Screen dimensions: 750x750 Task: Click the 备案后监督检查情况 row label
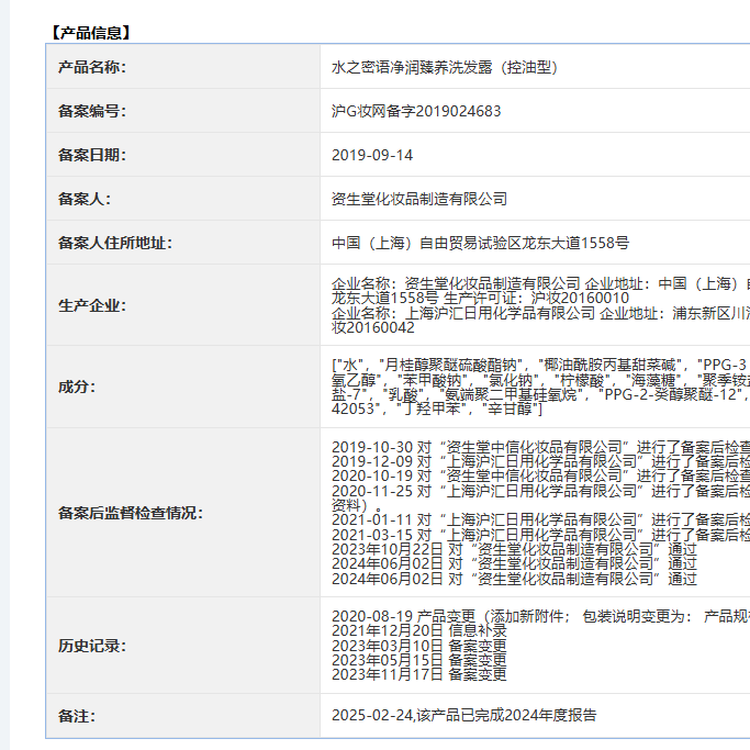129,513
